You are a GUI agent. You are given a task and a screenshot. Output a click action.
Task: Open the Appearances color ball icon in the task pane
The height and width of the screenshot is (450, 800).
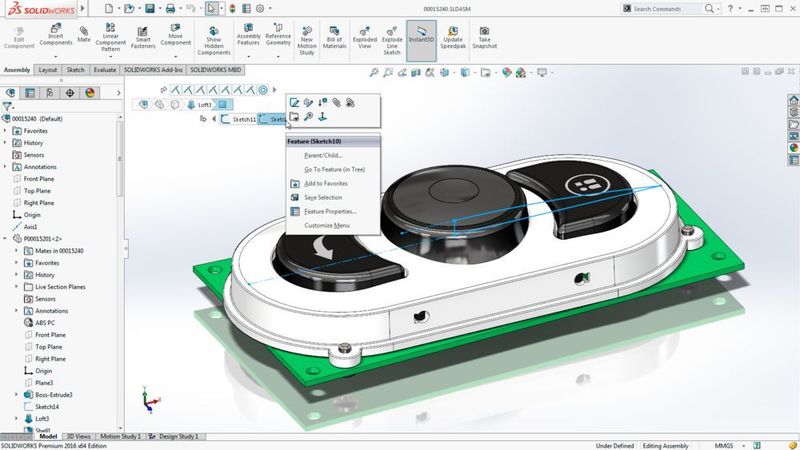pos(793,148)
